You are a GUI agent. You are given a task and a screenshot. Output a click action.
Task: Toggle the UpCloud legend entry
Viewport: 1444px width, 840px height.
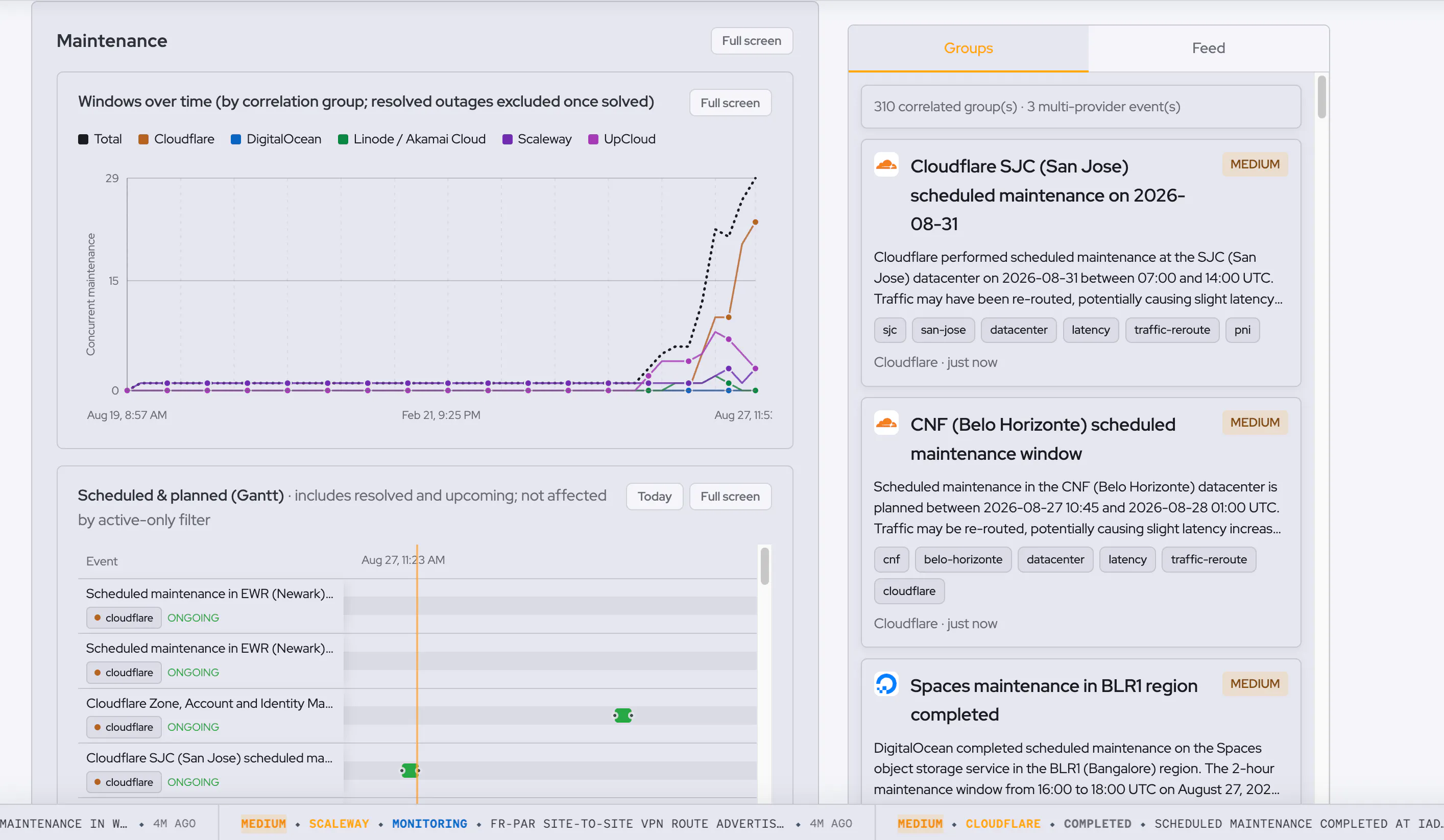[x=622, y=139]
